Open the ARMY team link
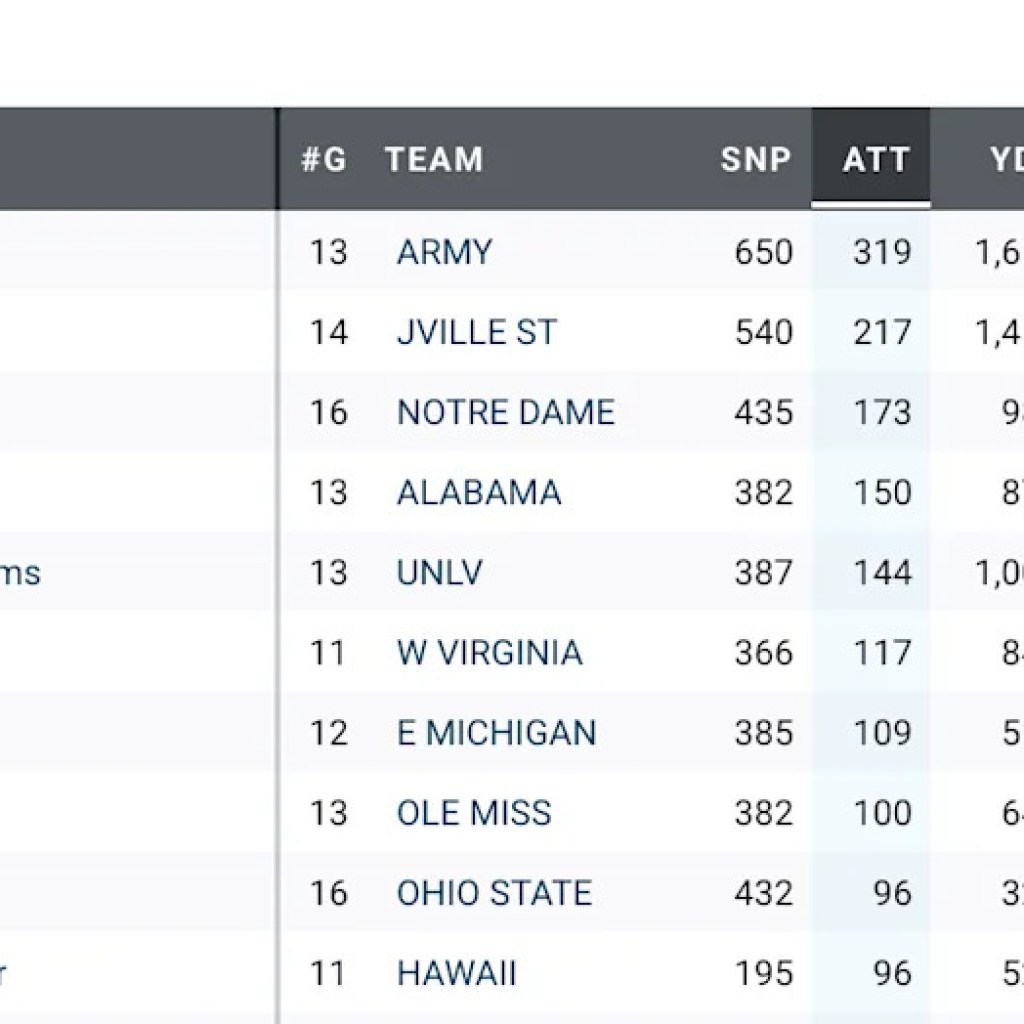Viewport: 1024px width, 1024px height. point(444,252)
